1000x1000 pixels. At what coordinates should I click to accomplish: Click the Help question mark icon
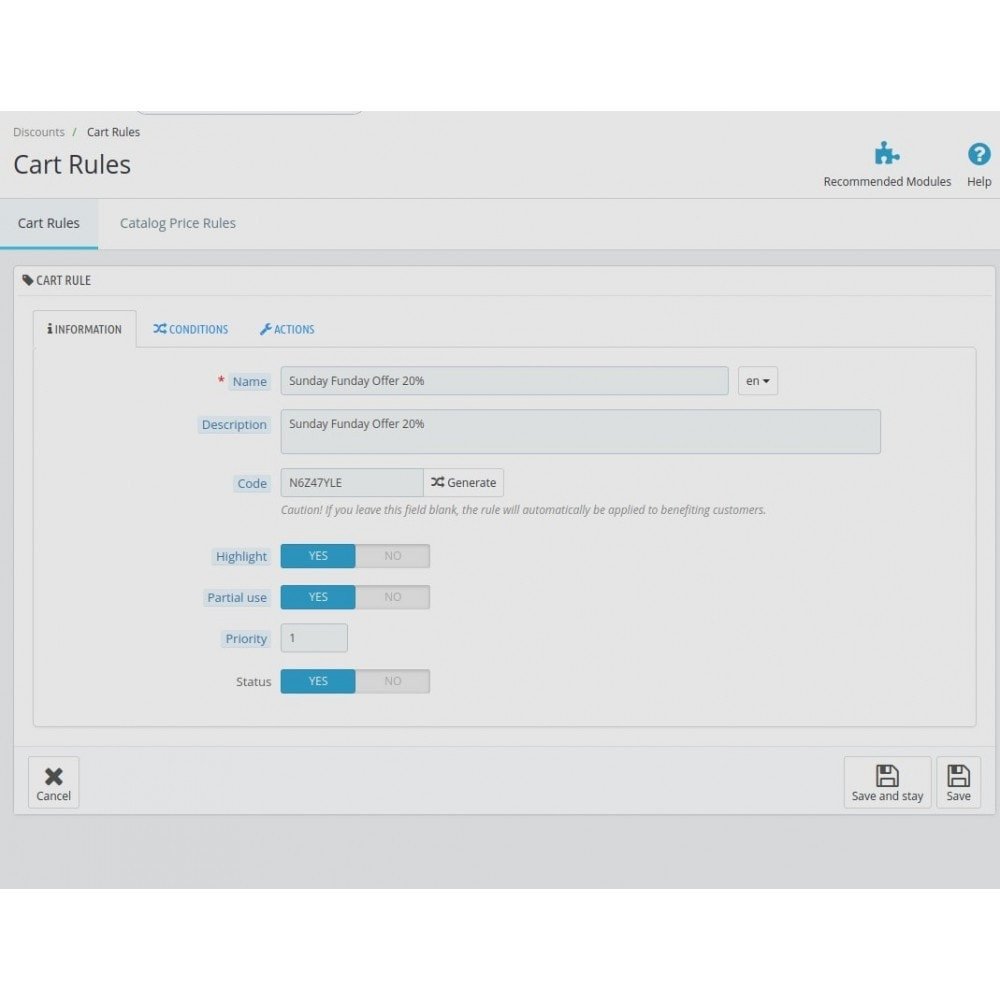(x=979, y=154)
